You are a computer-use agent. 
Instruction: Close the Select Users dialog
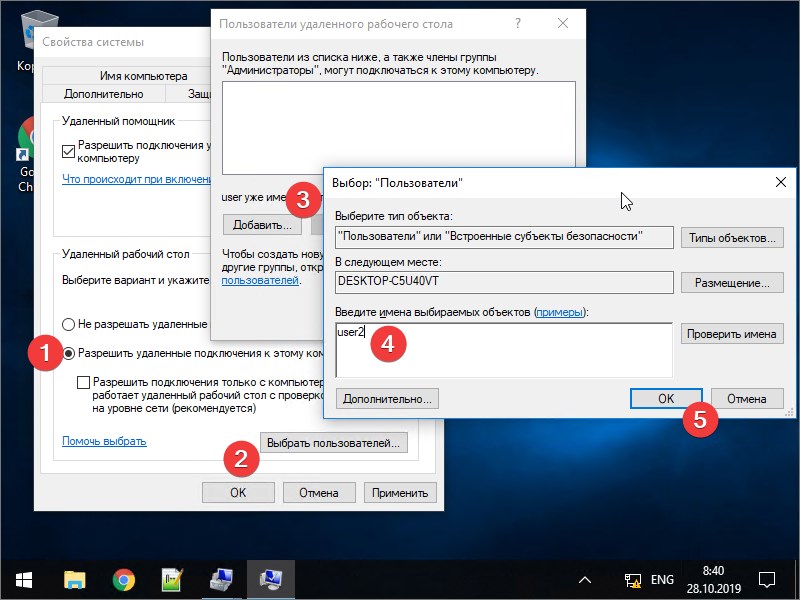click(781, 182)
